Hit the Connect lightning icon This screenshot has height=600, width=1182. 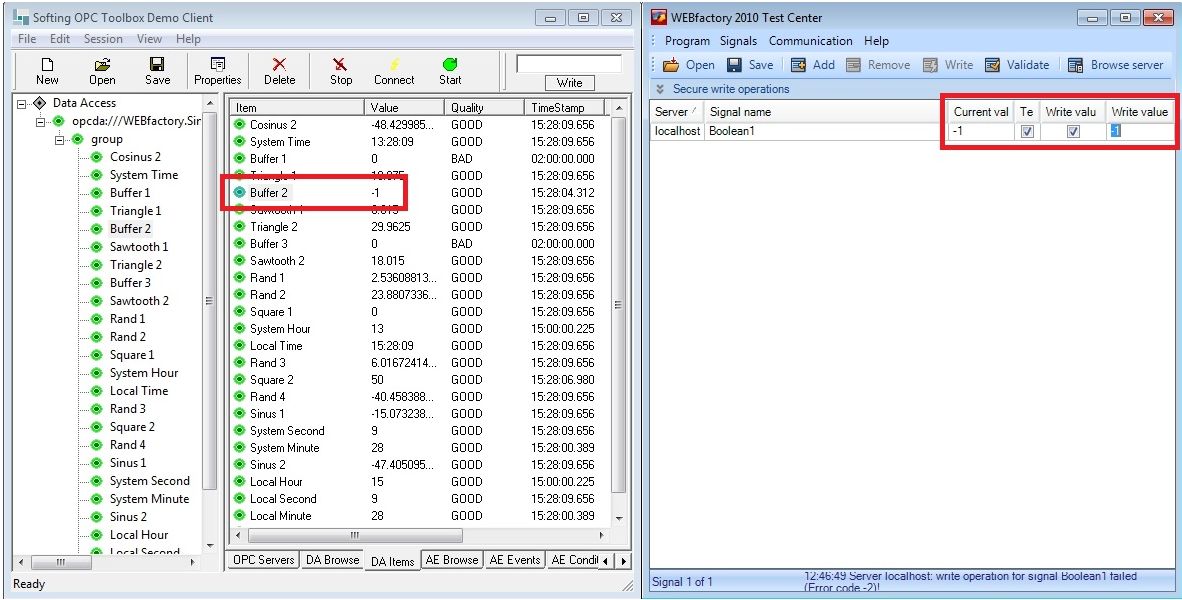[x=394, y=64]
